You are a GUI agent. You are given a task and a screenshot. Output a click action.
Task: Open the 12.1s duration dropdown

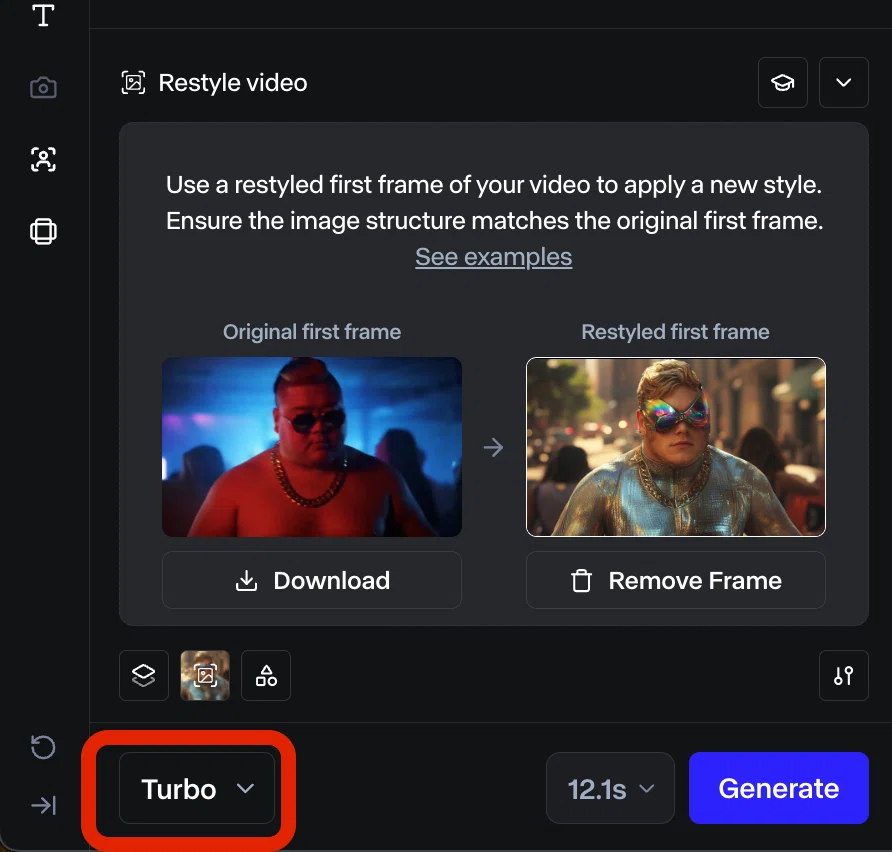click(610, 788)
